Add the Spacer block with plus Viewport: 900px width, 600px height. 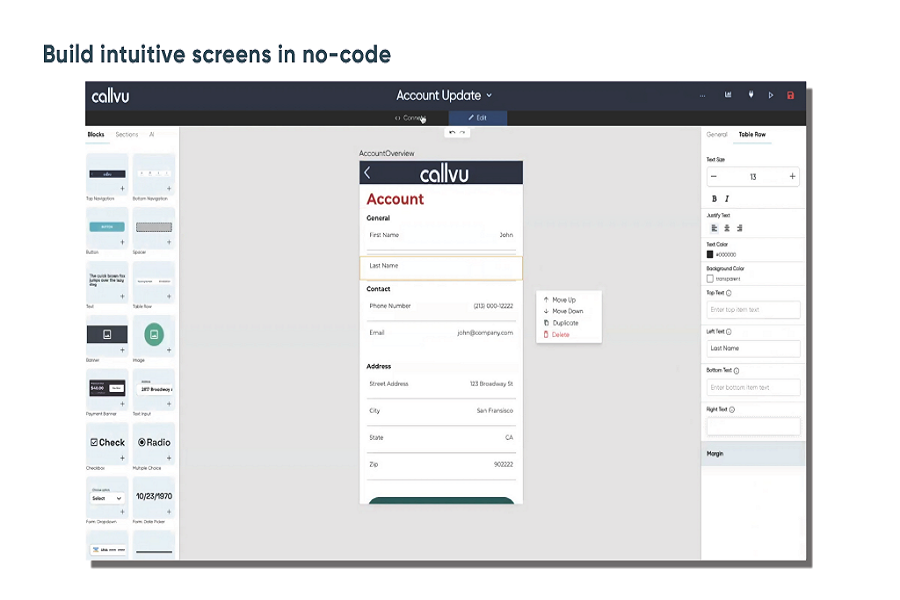click(169, 242)
